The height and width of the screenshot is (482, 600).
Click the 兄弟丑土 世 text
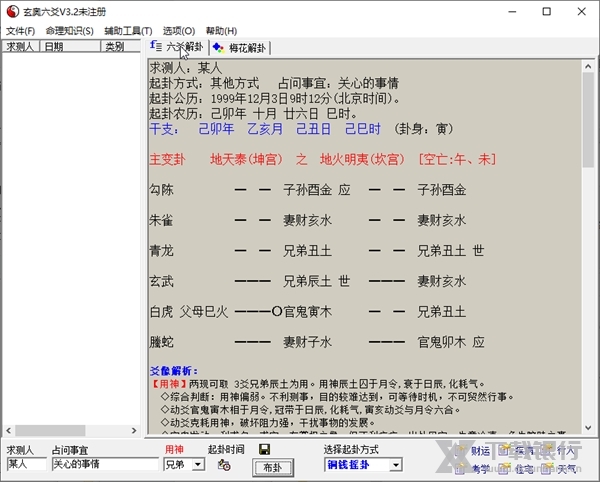tap(451, 251)
